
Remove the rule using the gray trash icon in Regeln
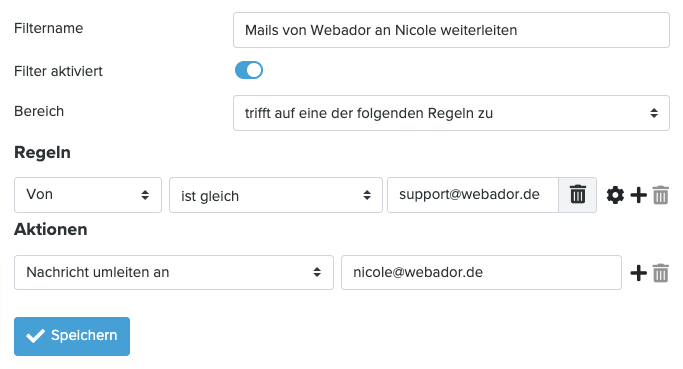(x=660, y=195)
